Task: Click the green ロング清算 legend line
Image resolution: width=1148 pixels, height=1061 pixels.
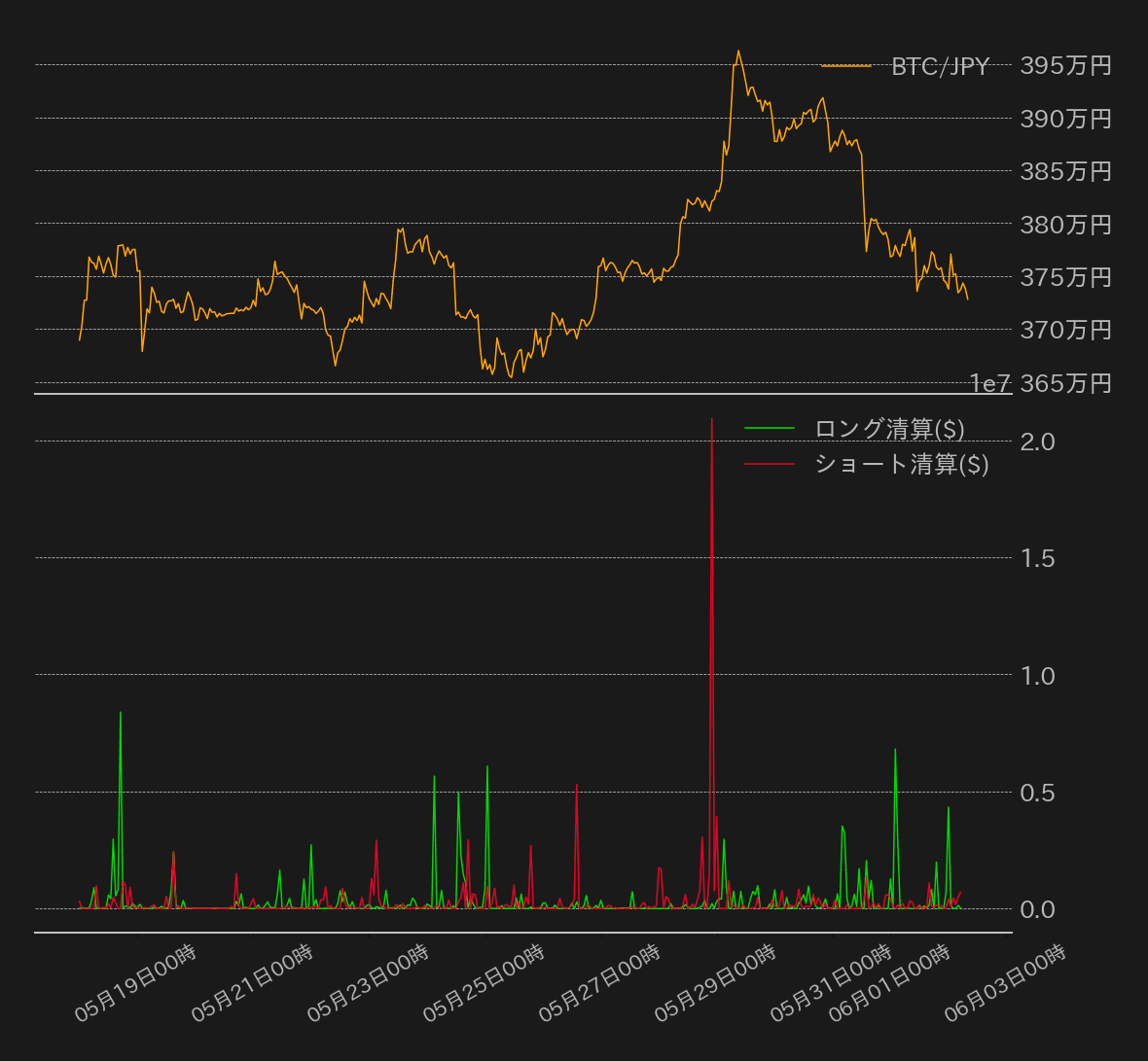Action: click(x=769, y=429)
